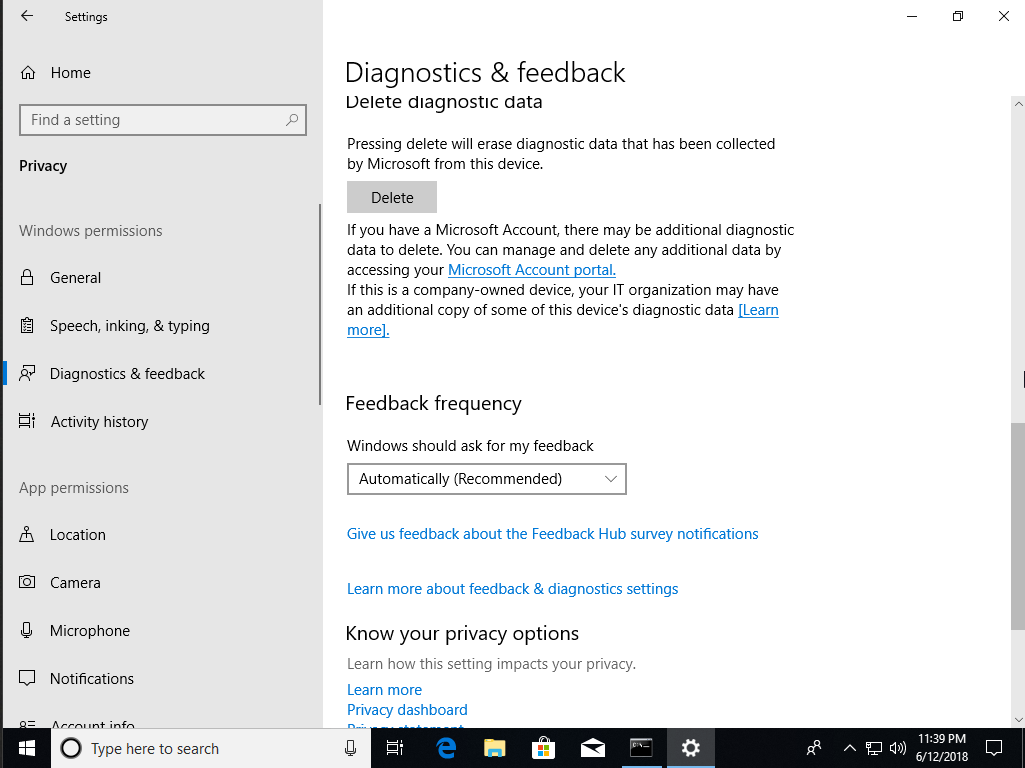Viewport: 1025px width, 768px height.
Task: Open Mail app from taskbar
Action: [x=592, y=748]
